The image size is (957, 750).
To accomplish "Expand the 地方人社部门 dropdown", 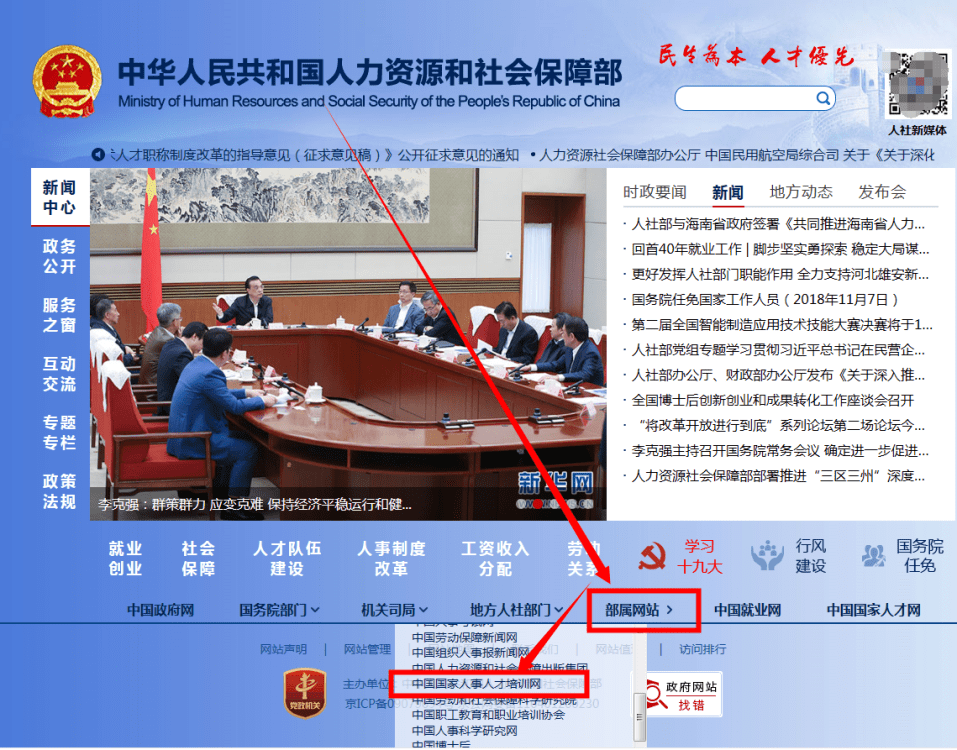I will [x=516, y=610].
